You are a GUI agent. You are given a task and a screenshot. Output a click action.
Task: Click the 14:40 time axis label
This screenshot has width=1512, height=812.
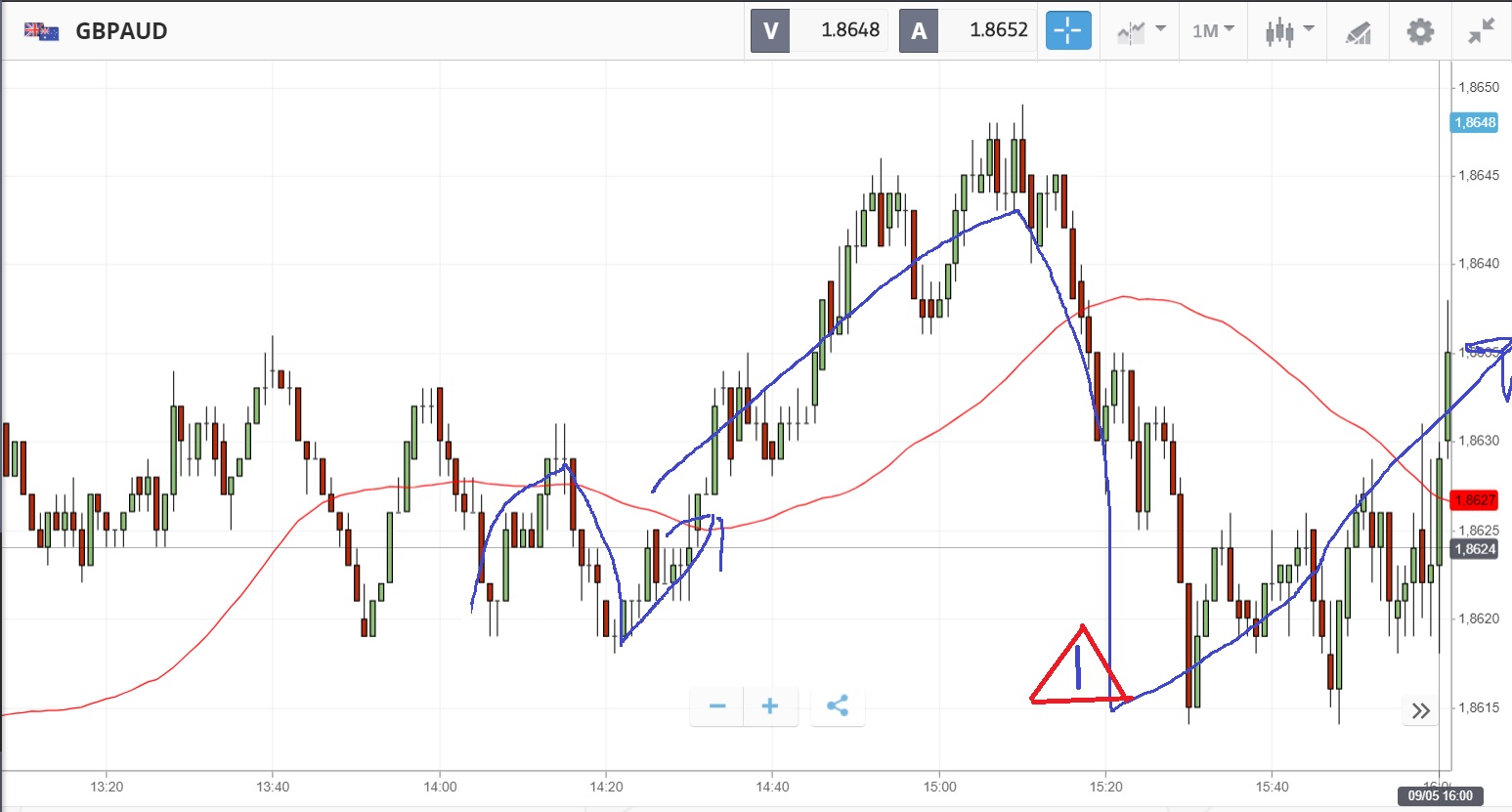click(x=772, y=787)
